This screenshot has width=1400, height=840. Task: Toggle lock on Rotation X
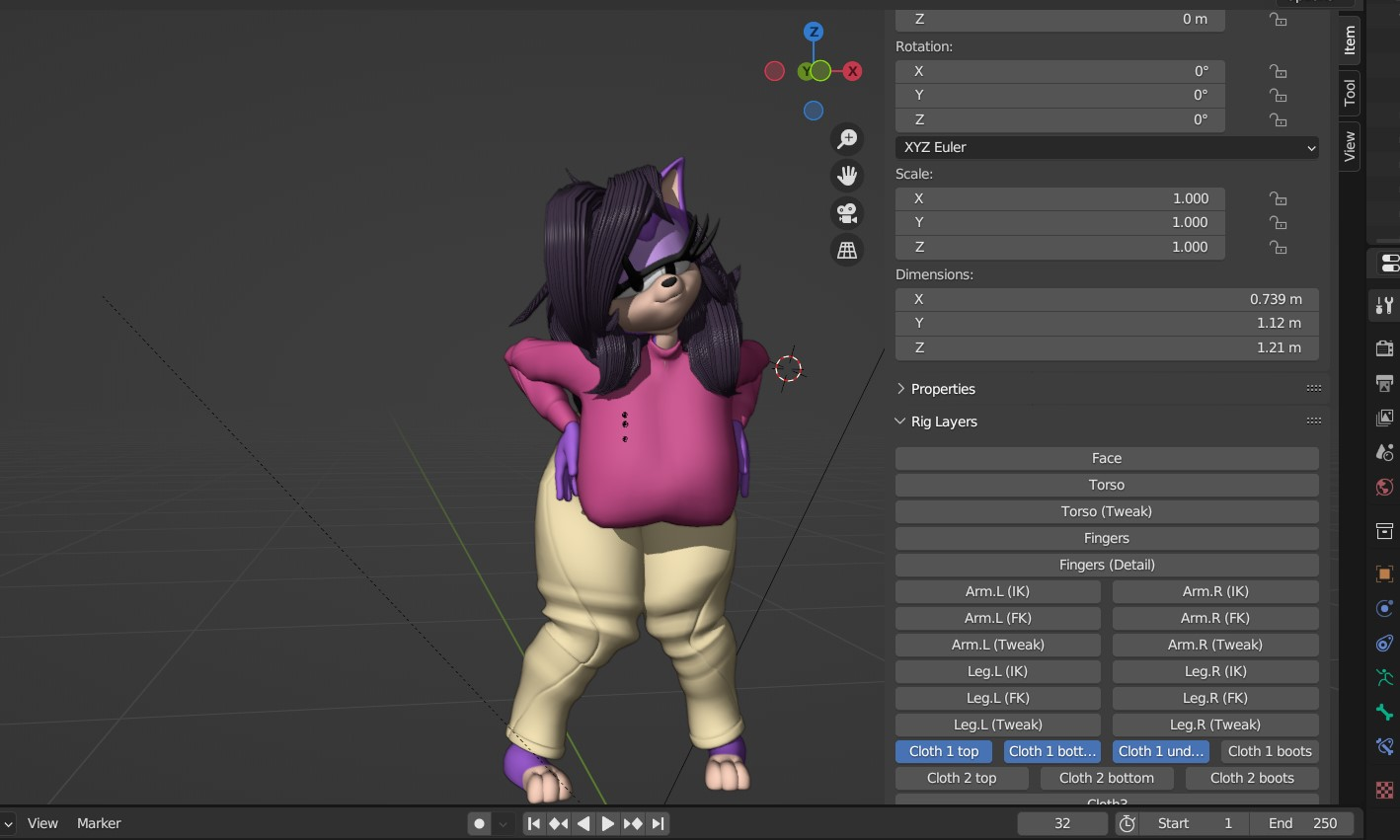pos(1278,71)
